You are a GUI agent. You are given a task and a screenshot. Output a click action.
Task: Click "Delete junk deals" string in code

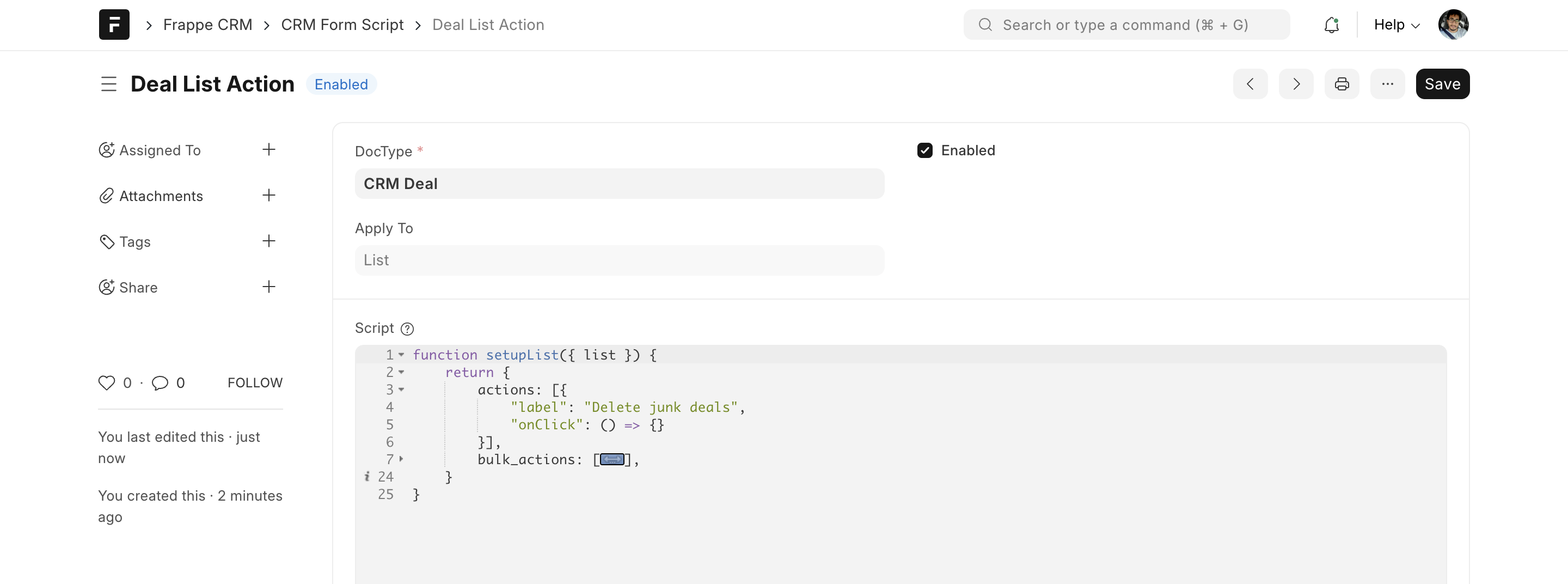(660, 407)
